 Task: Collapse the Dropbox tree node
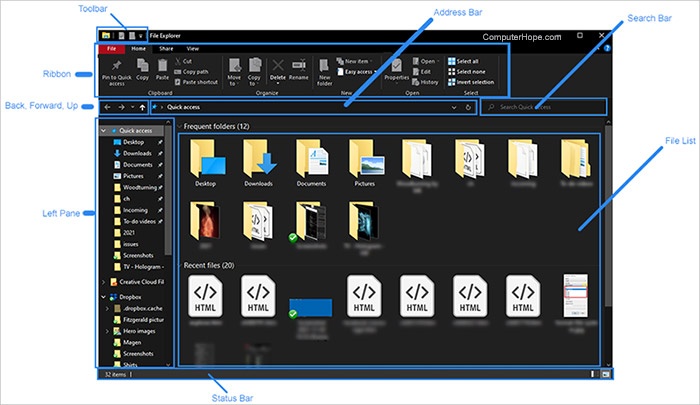(x=104, y=297)
